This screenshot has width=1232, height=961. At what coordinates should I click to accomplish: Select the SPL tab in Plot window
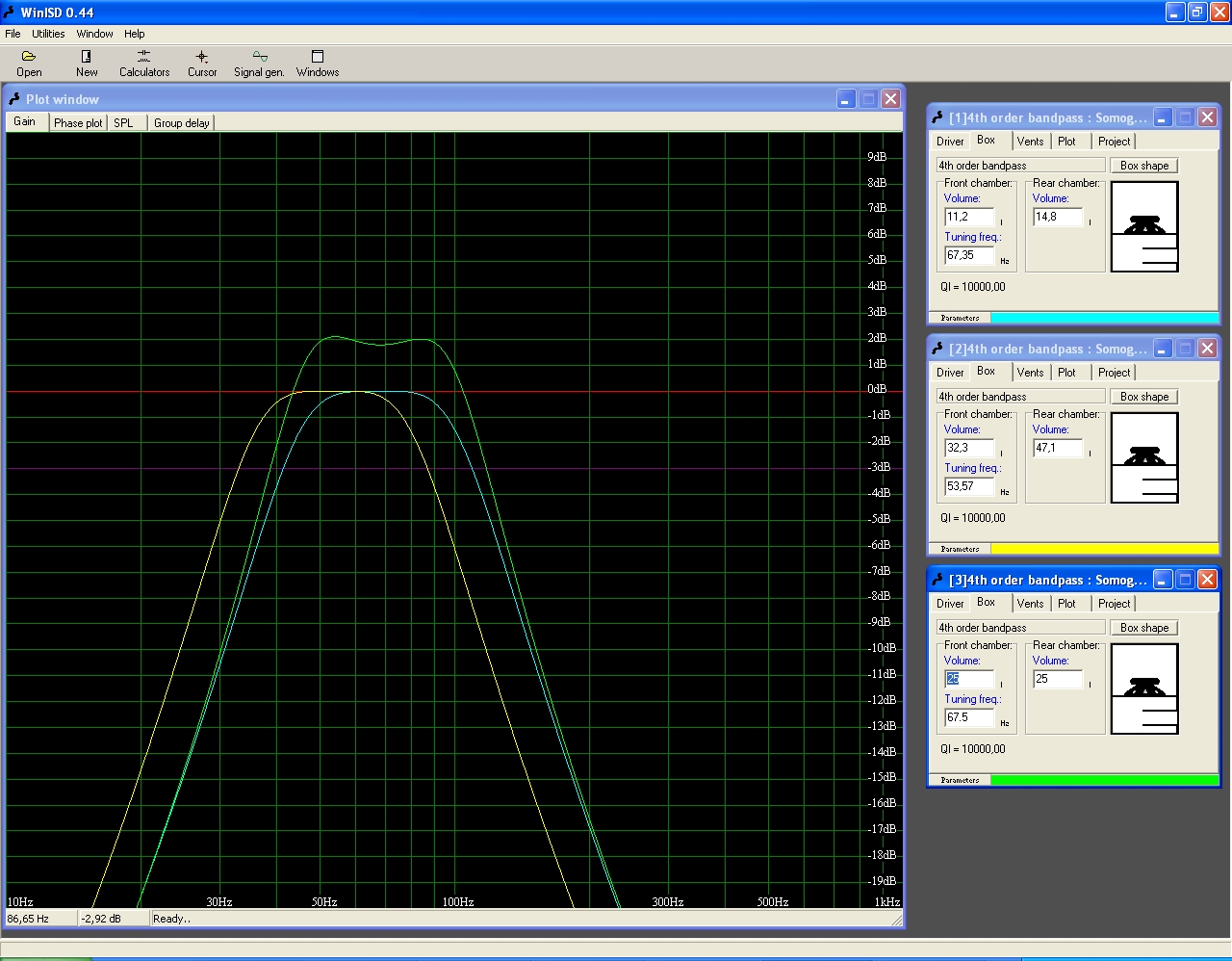tap(123, 123)
